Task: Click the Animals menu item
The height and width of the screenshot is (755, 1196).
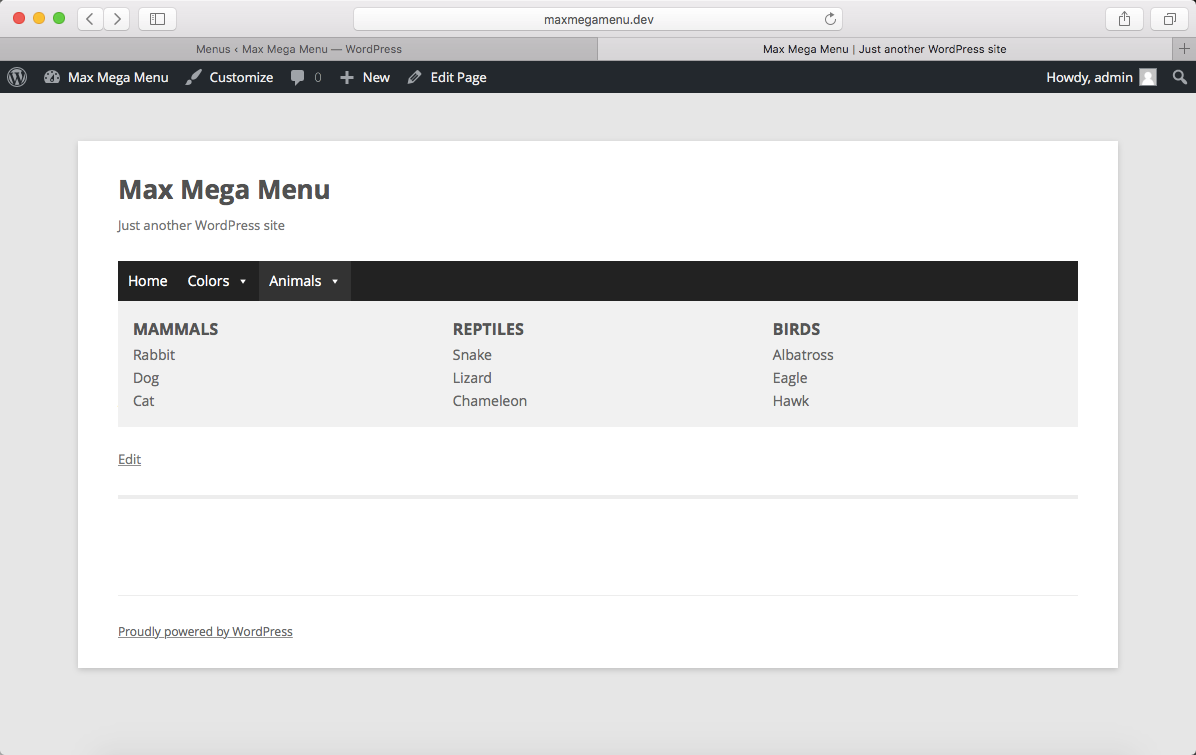Action: coord(304,281)
